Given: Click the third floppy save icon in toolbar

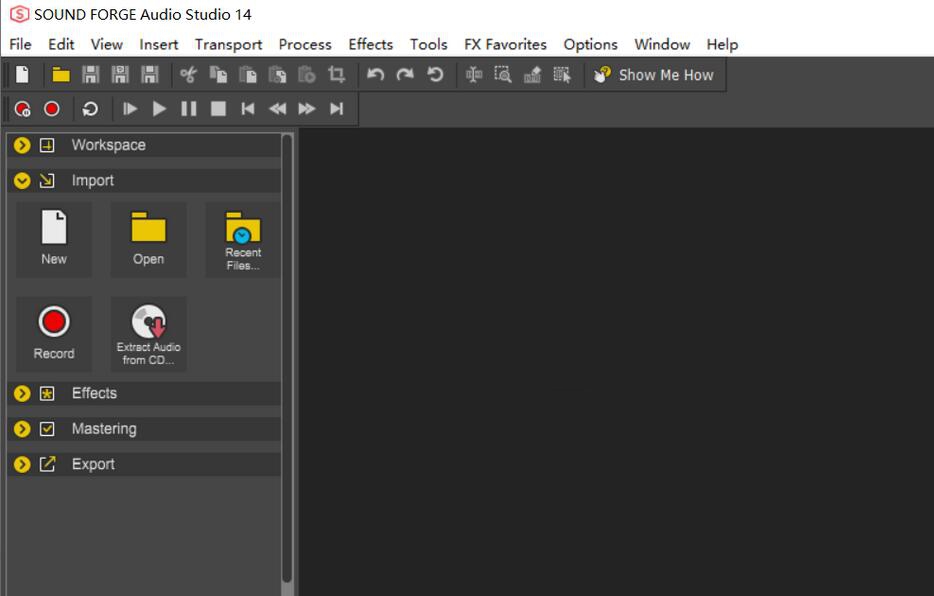Looking at the screenshot, I should click(150, 74).
